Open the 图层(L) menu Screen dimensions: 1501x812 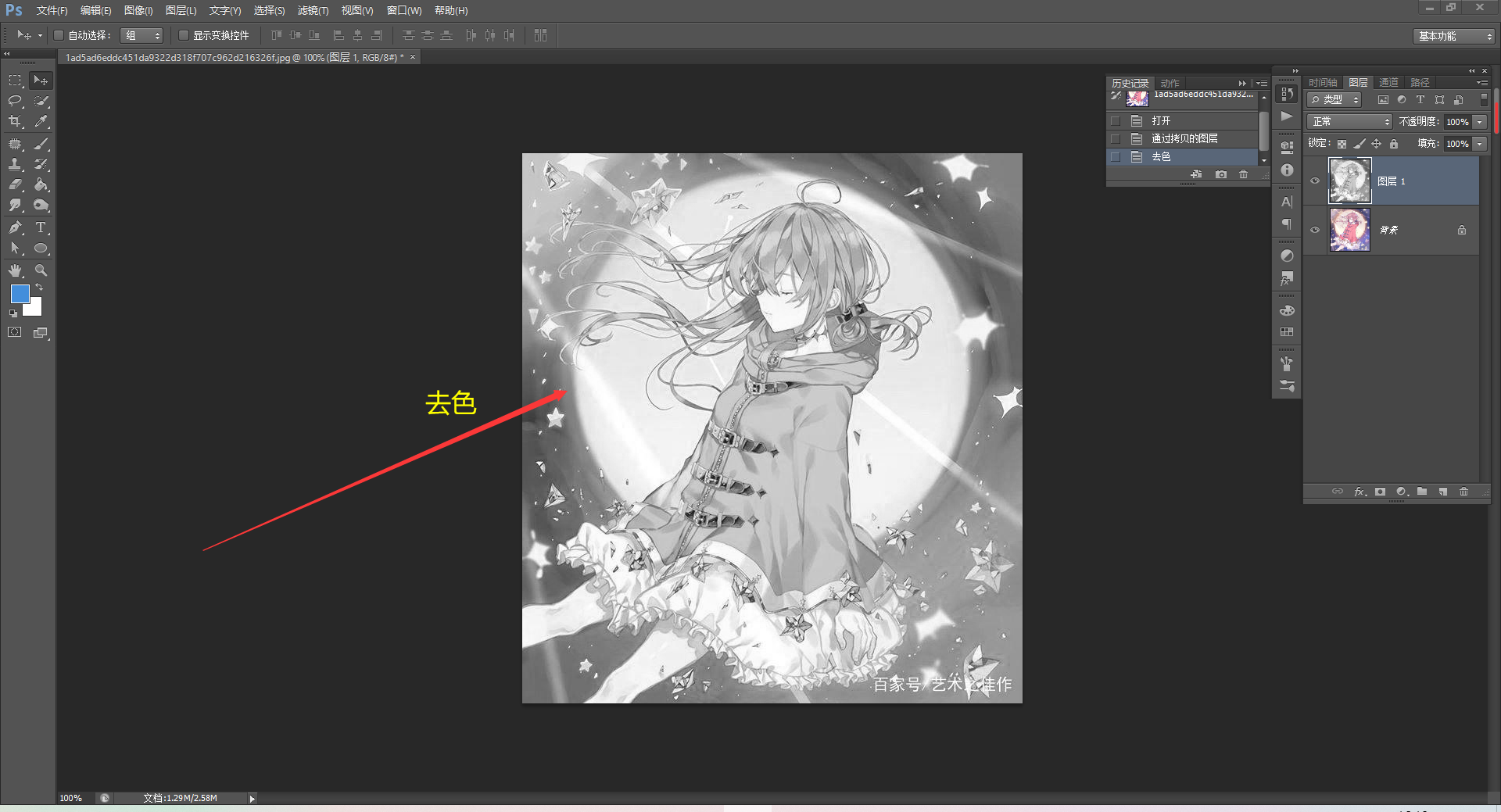click(181, 10)
